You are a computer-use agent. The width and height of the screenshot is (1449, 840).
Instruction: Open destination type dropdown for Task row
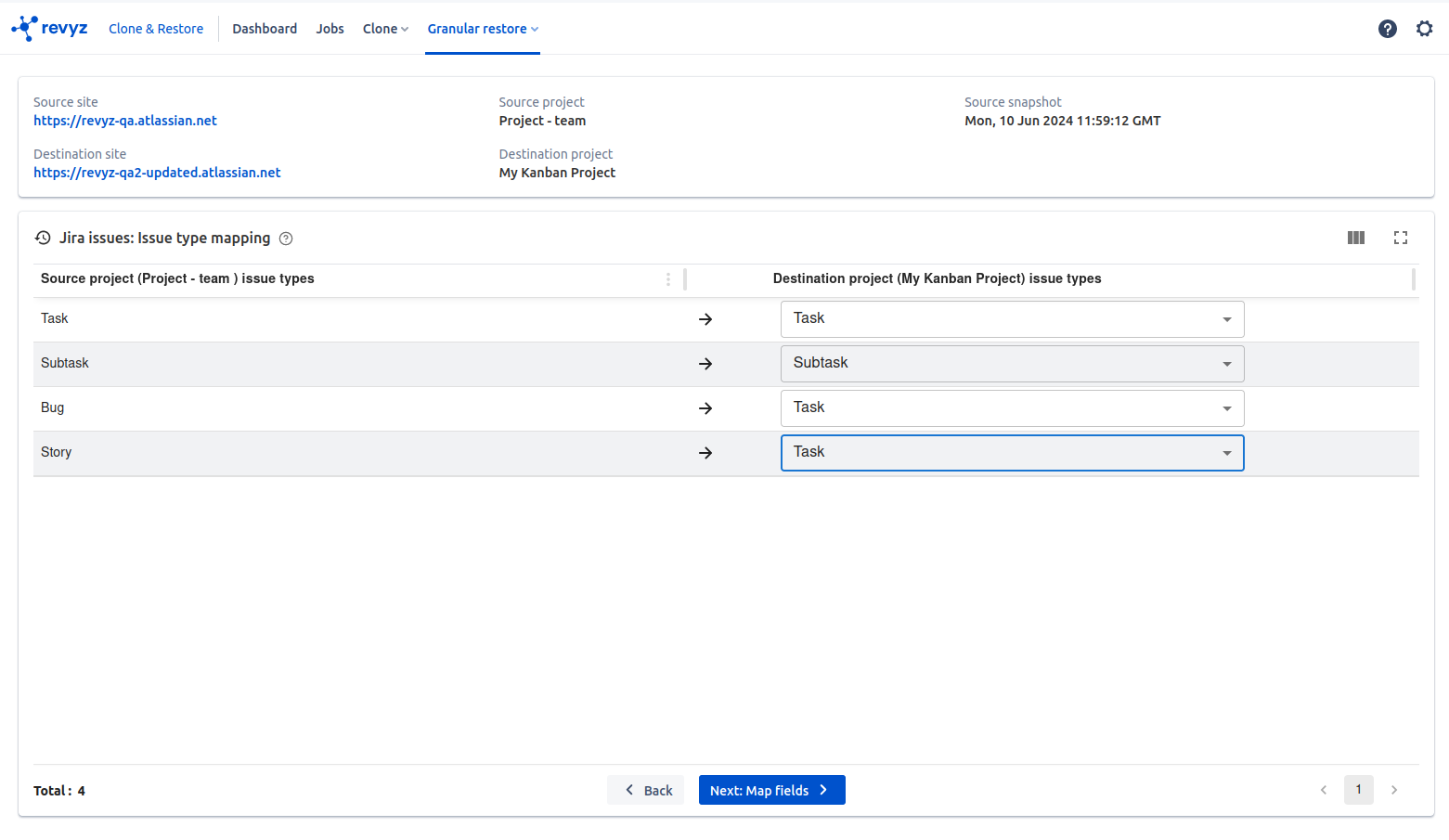tap(1012, 319)
